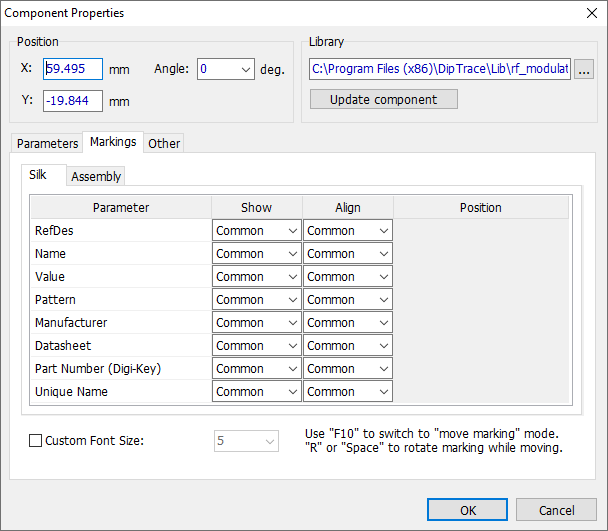Switch to the Parameters tab
The height and width of the screenshot is (531, 608).
(x=47, y=143)
